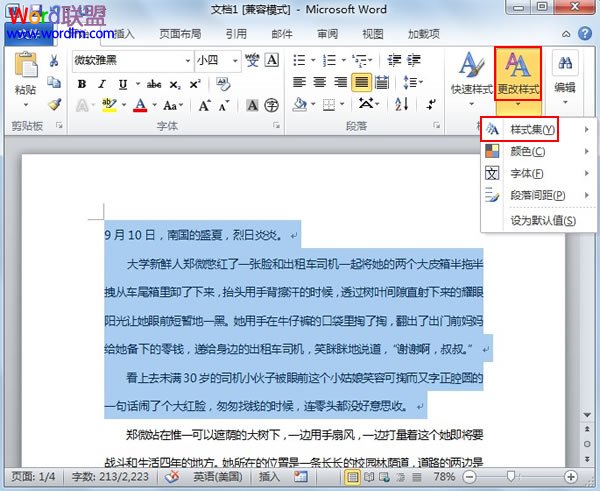Click the Bullets list icon

tap(299, 60)
